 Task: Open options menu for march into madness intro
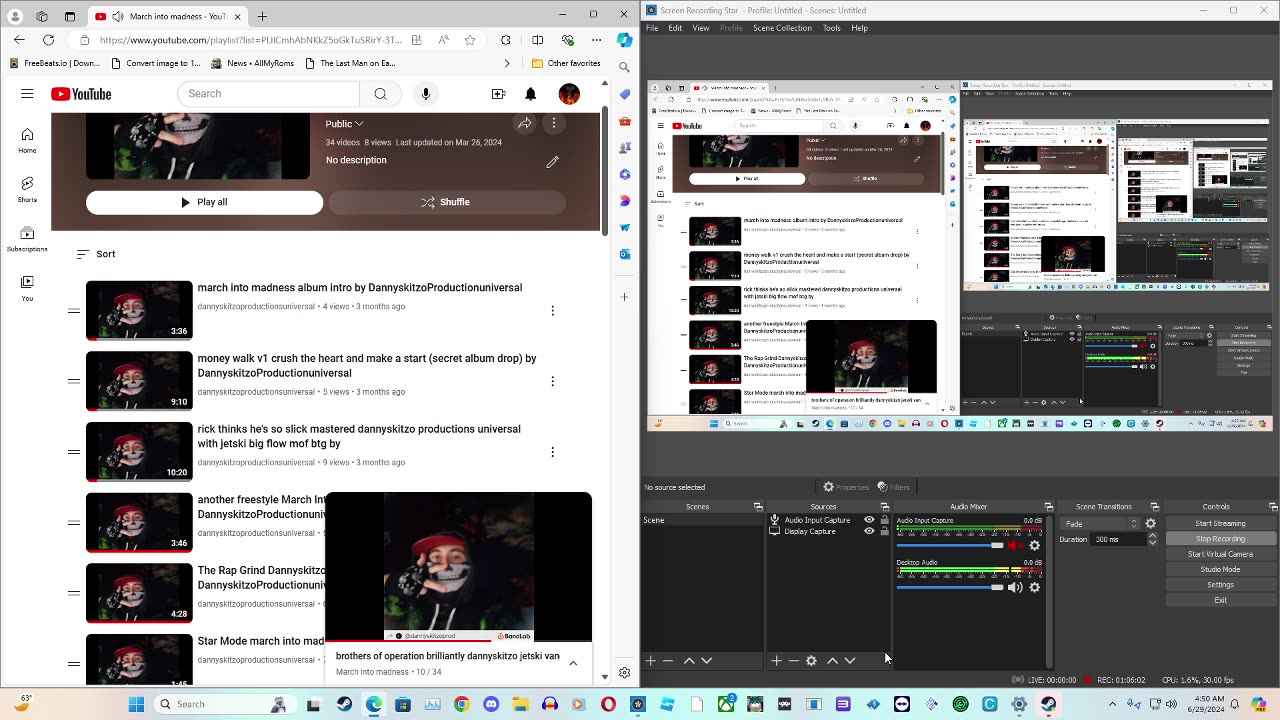pos(552,311)
